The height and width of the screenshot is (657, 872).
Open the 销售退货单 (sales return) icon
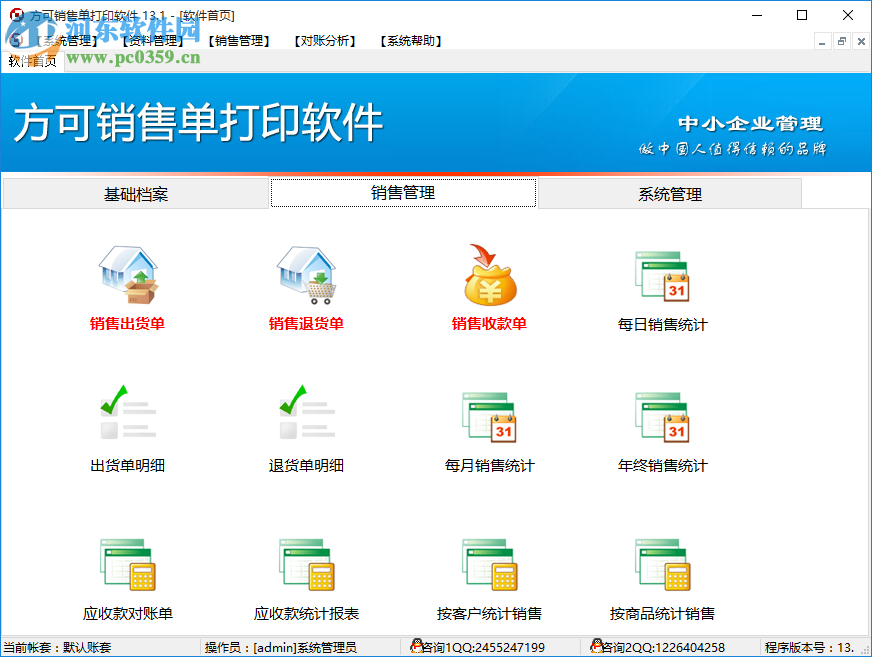305,283
